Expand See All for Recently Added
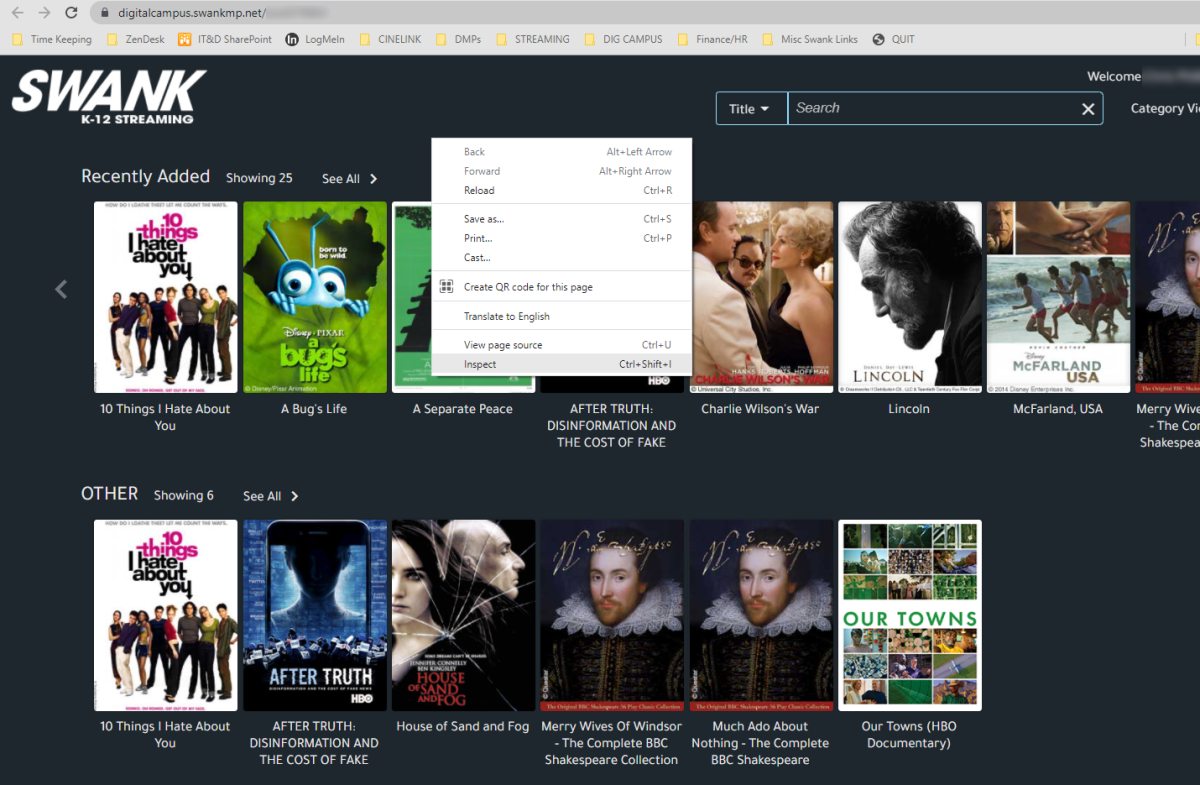This screenshot has height=785, width=1200. (349, 179)
